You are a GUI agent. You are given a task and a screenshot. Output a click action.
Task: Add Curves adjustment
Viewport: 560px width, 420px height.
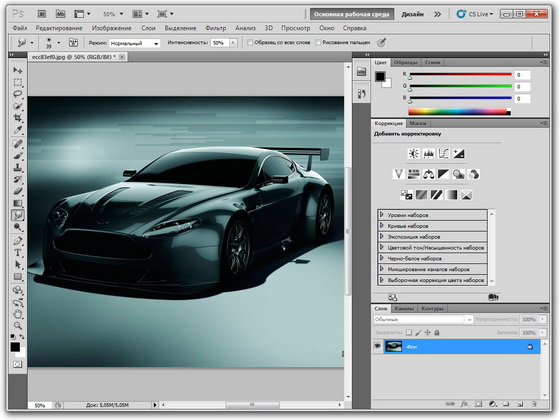pyautogui.click(x=443, y=154)
